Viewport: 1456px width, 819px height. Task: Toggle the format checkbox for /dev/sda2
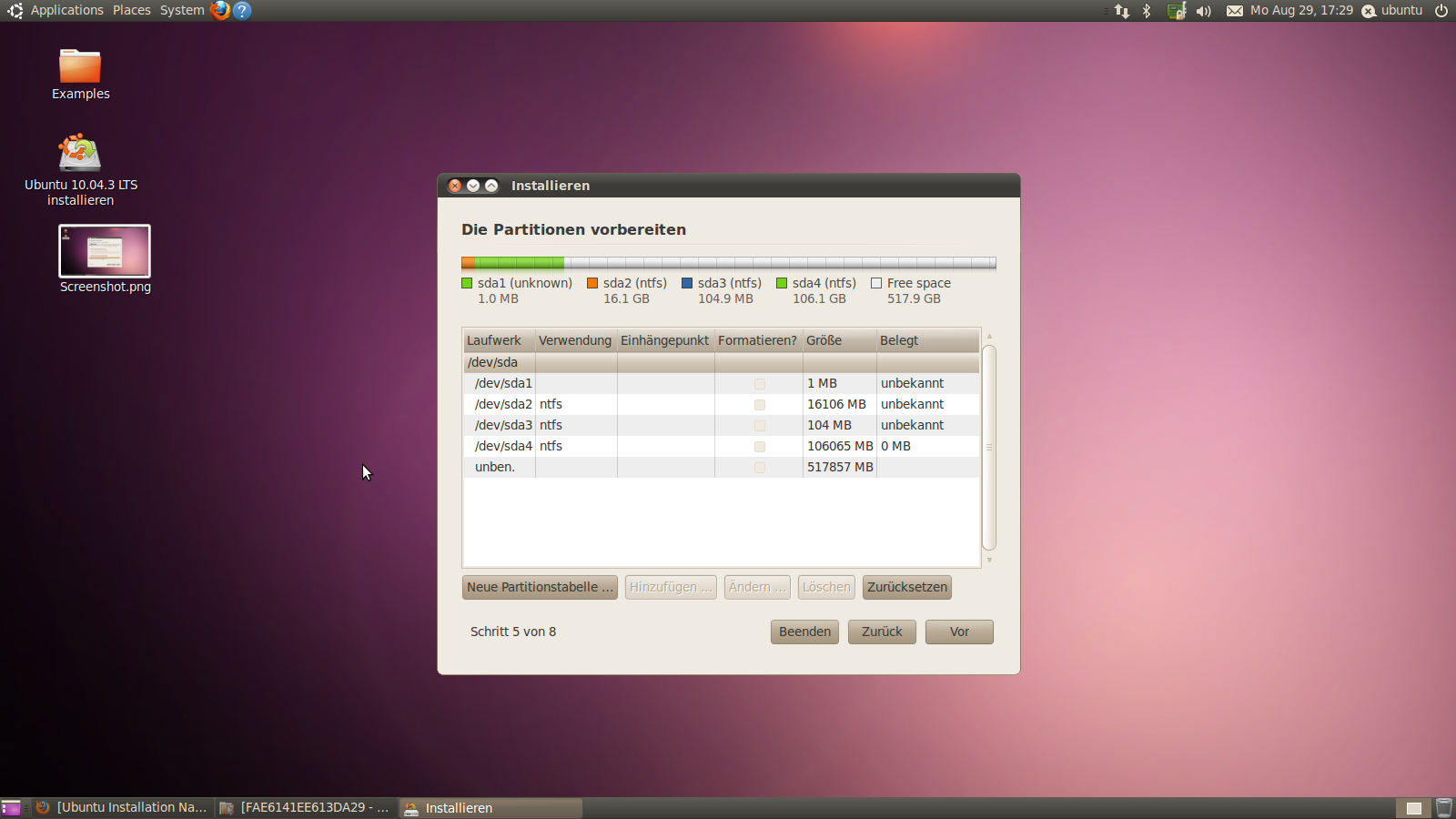tap(759, 405)
